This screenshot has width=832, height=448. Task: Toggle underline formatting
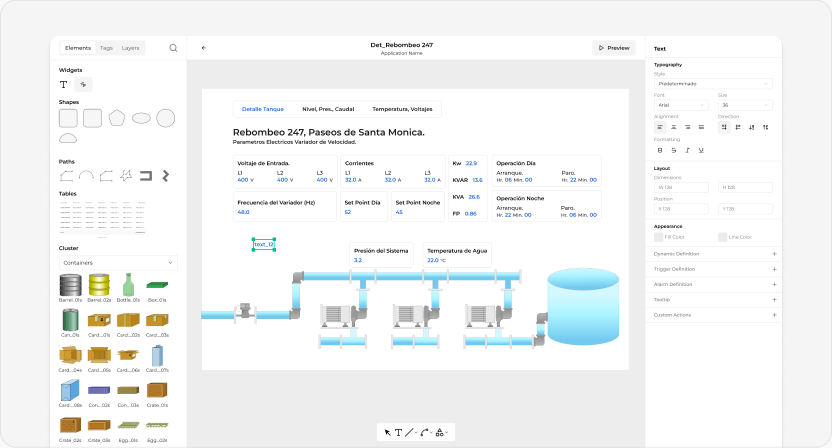[x=701, y=150]
